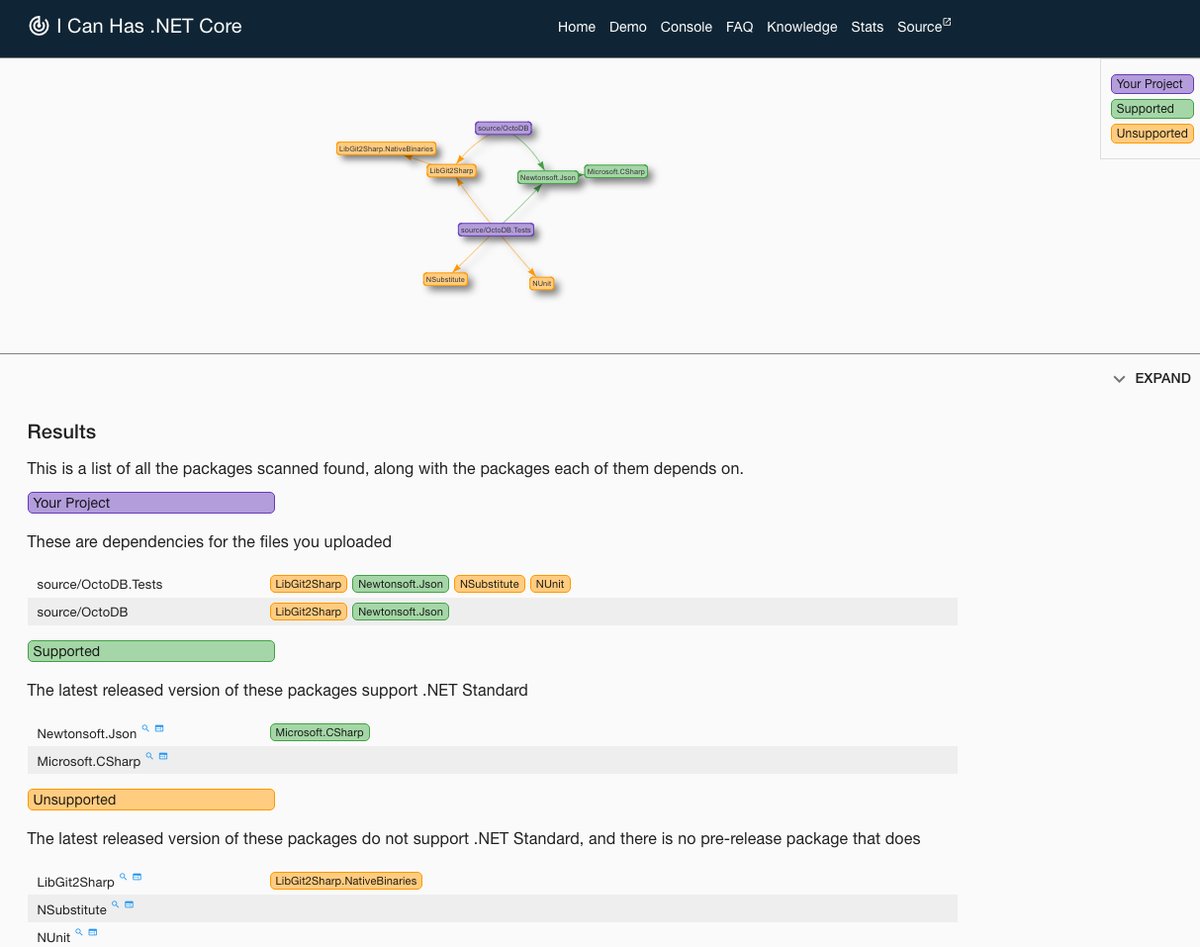Click the Newtonsoft.Json package name in Supported
Screen dimensions: 1200x947
pyautogui.click(x=87, y=734)
